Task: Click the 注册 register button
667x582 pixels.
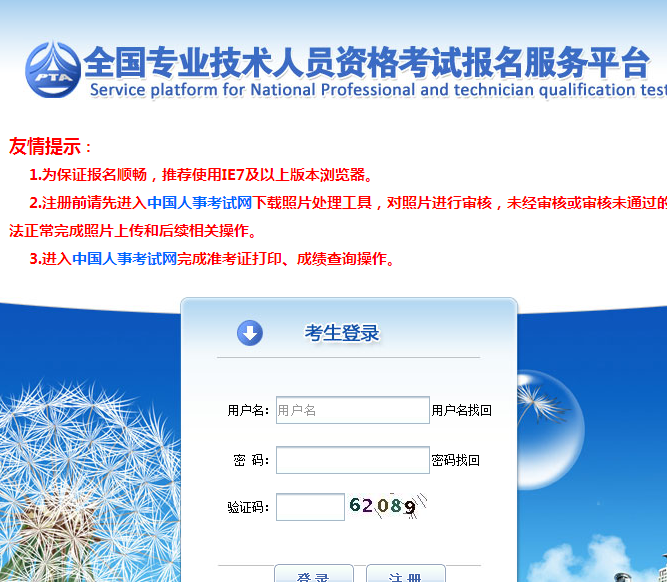Action: click(x=405, y=573)
